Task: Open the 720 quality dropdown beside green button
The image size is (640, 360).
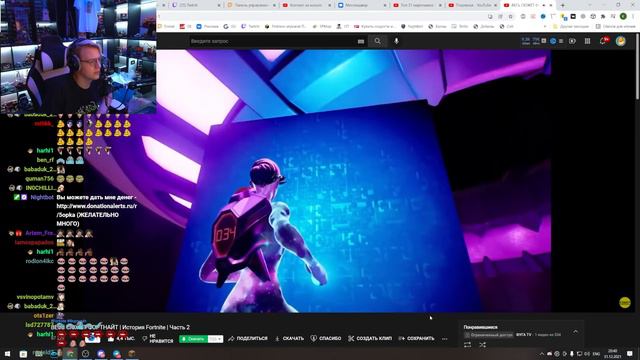Action: tap(216, 339)
